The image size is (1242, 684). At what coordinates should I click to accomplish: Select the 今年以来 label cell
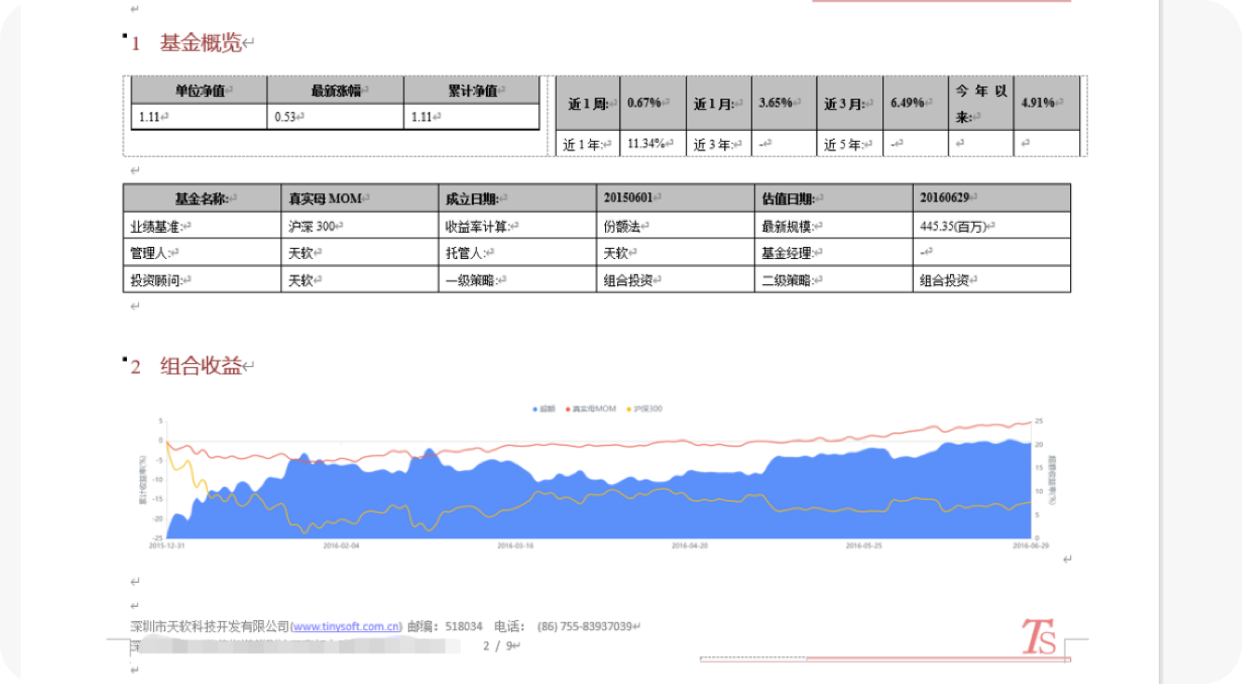pyautogui.click(x=980, y=103)
